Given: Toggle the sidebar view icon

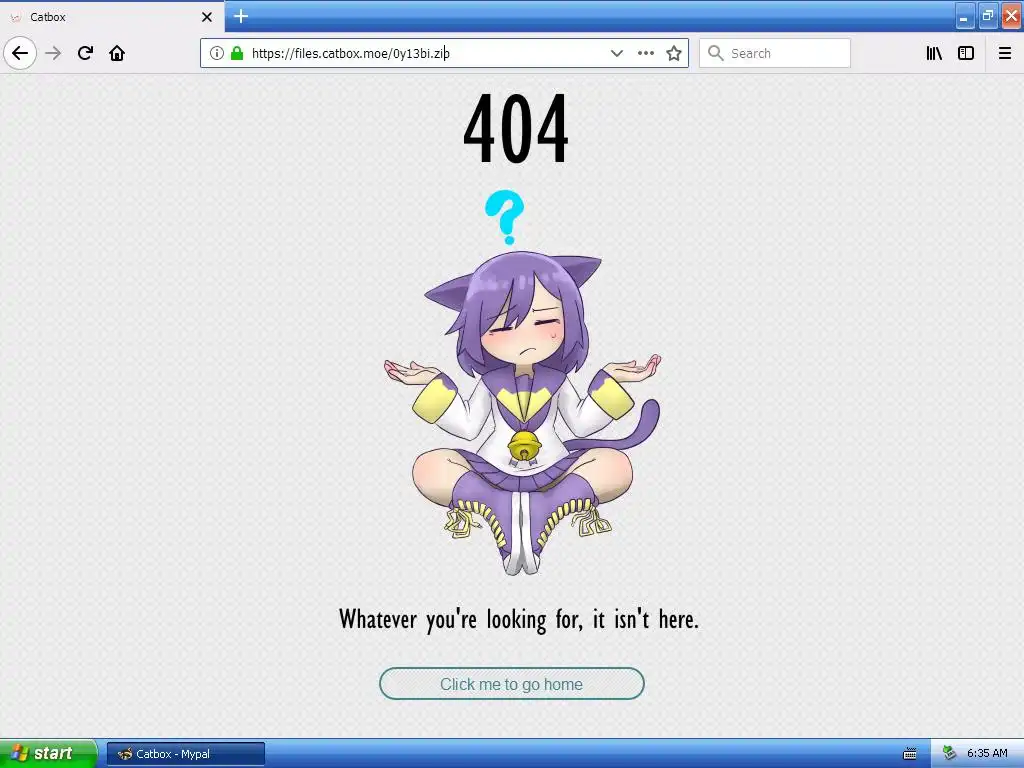Looking at the screenshot, I should click(966, 53).
